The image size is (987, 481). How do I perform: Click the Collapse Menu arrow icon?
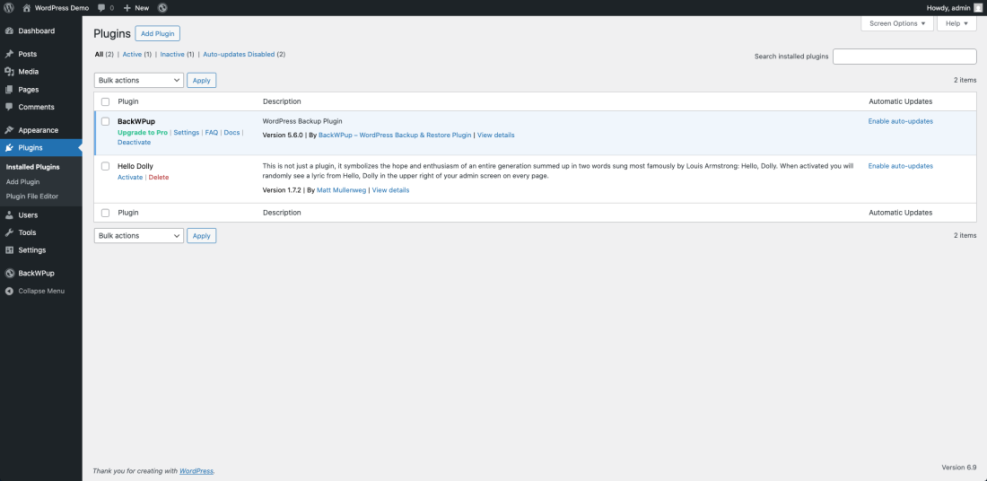tap(9, 291)
